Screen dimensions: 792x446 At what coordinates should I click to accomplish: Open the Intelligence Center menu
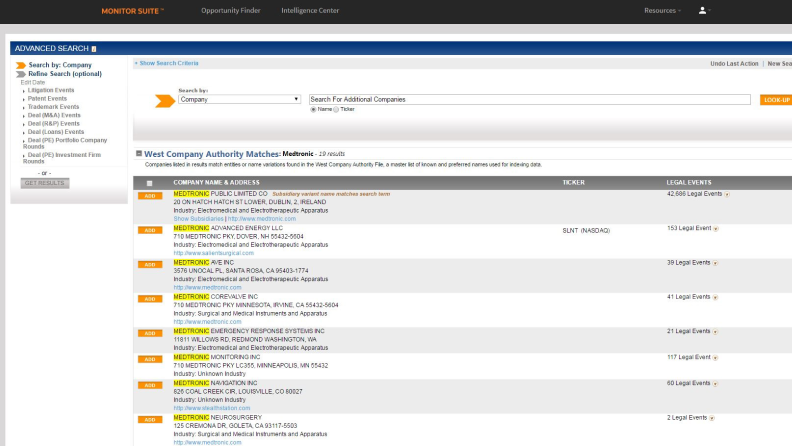click(x=310, y=11)
